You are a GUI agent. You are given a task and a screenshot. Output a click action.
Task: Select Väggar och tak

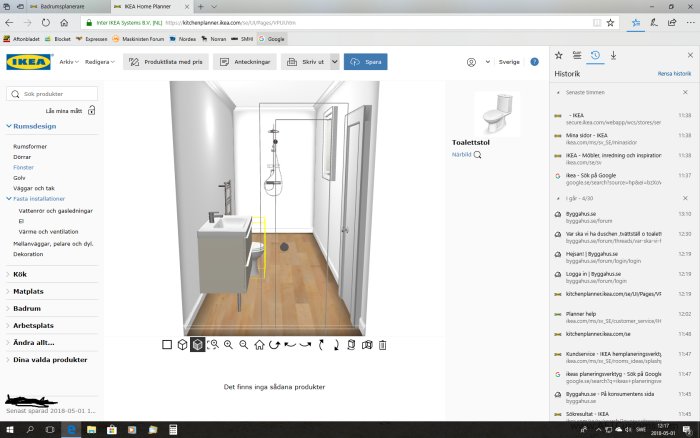point(33,188)
